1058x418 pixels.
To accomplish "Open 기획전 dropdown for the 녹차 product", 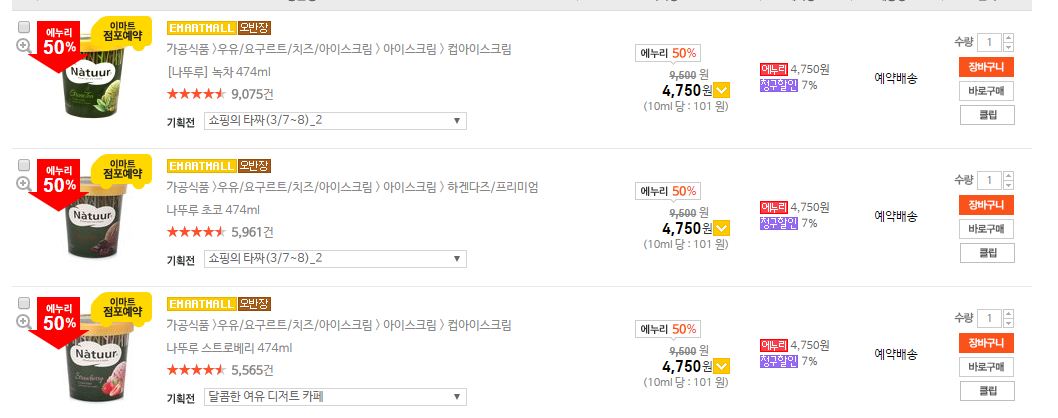I will [x=334, y=121].
